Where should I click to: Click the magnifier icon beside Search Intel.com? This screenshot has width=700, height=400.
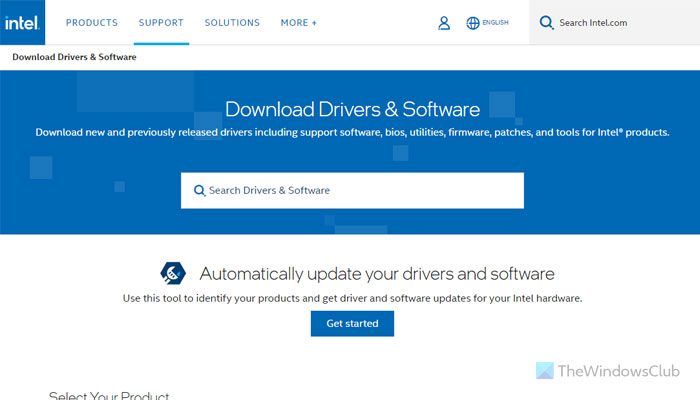[546, 22]
